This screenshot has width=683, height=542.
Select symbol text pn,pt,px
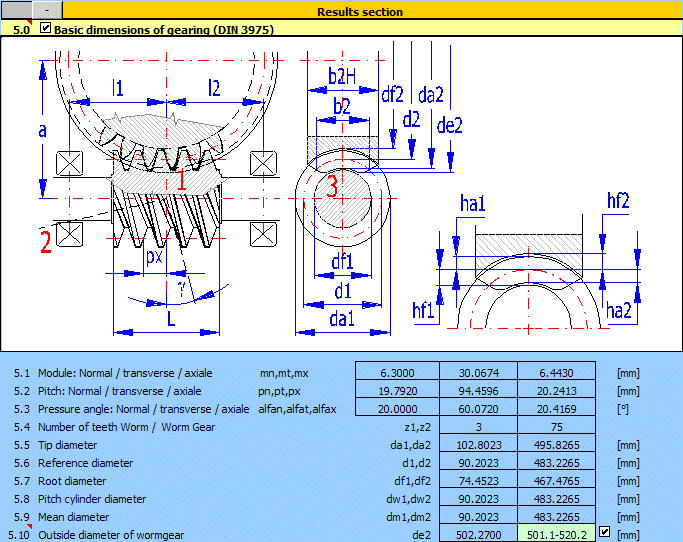(x=279, y=391)
